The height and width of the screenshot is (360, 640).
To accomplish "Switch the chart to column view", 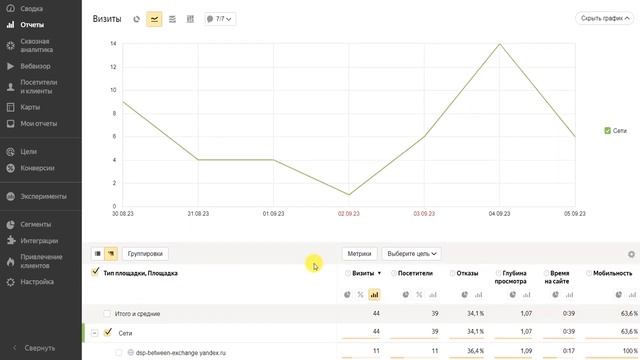I will tap(190, 19).
